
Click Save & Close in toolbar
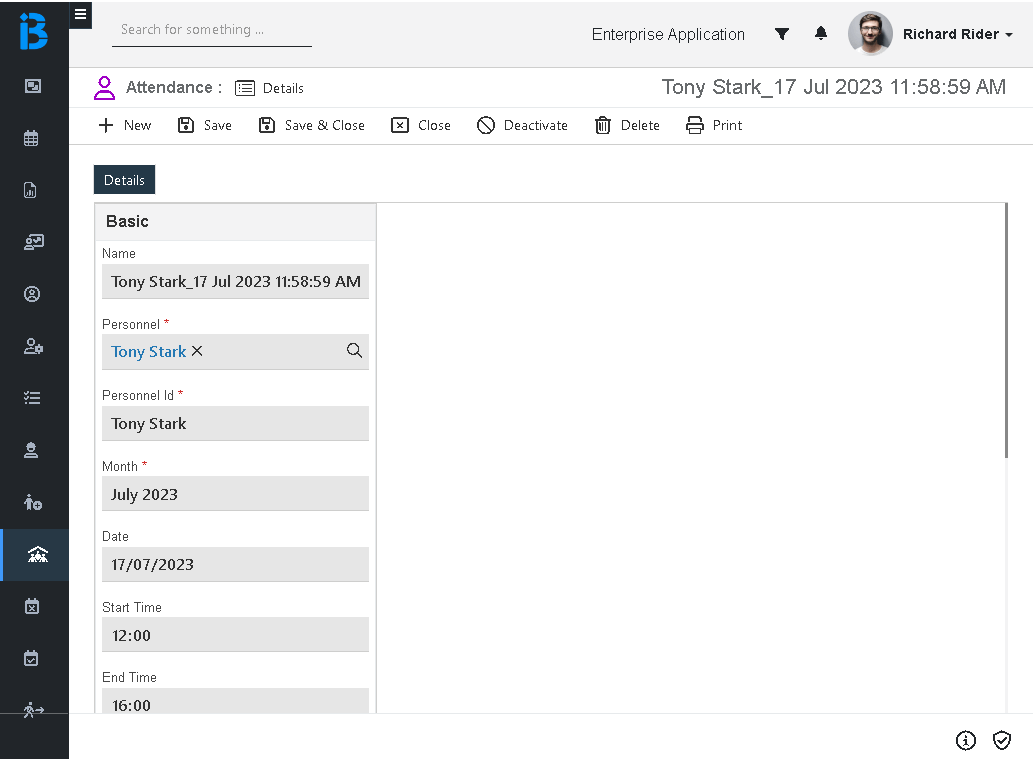[x=311, y=125]
